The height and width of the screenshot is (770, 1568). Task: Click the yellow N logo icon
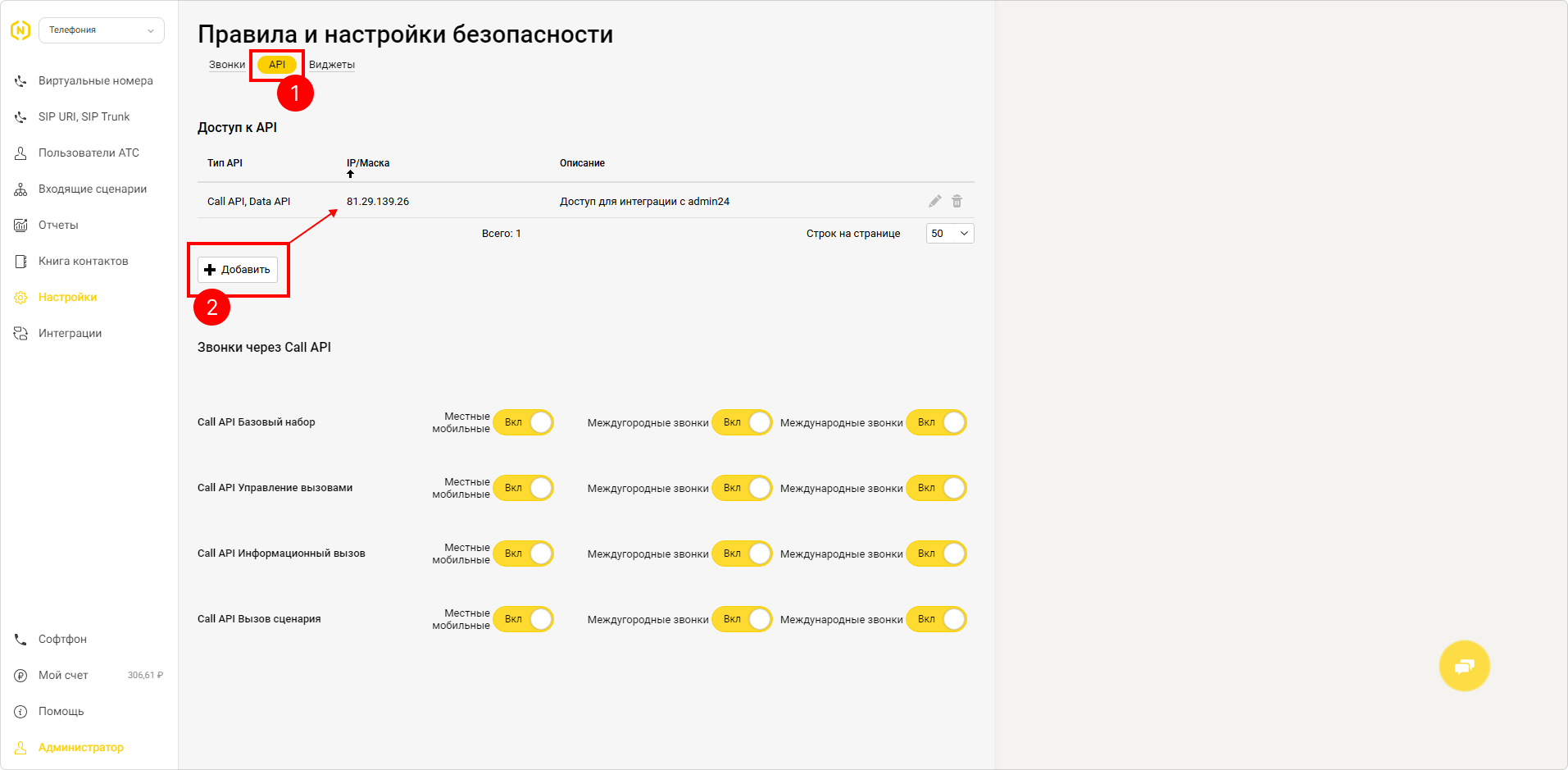pos(20,30)
